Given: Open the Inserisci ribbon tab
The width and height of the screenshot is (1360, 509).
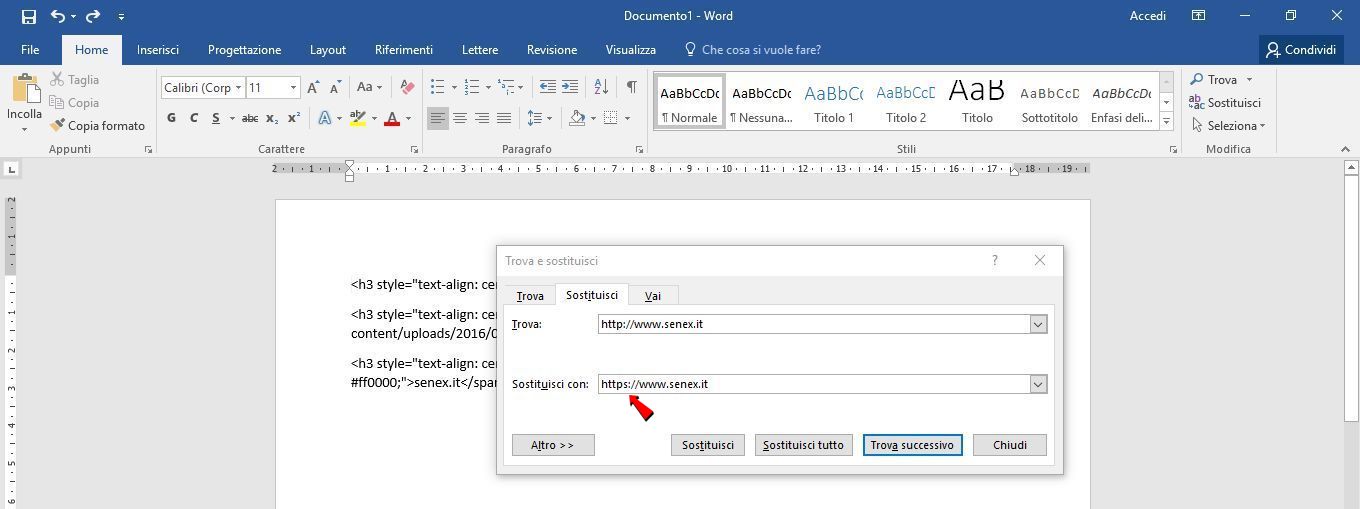Looking at the screenshot, I should 158,50.
